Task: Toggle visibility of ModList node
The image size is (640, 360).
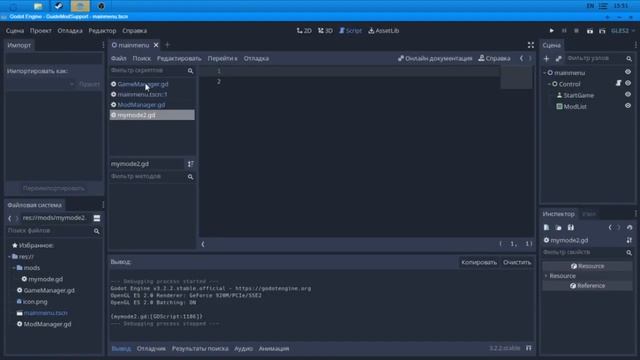Action: point(628,106)
